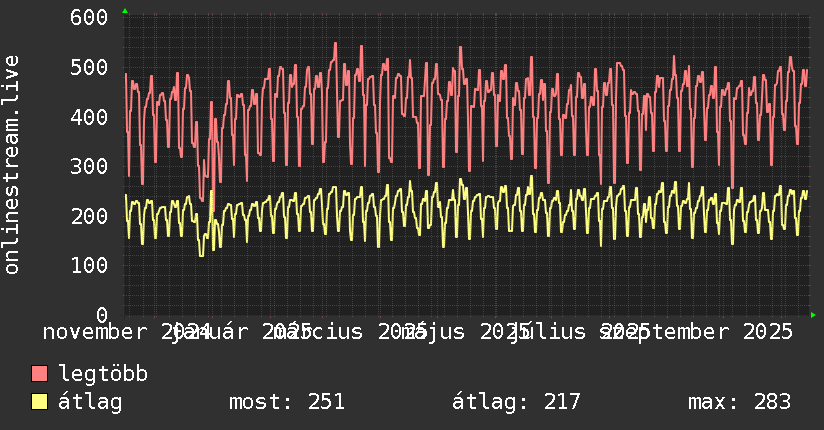Click the y-axis label 300
This screenshot has width=824, height=430.
[89, 167]
